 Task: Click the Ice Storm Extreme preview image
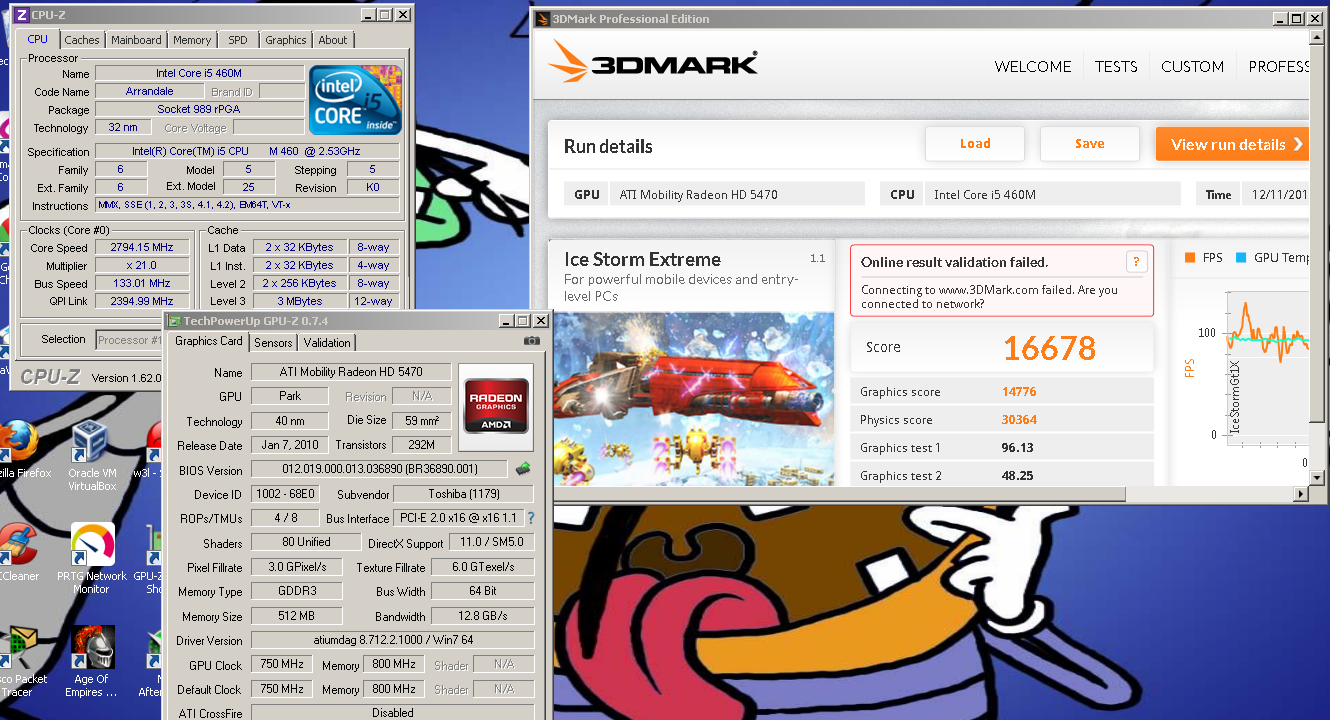pos(694,398)
